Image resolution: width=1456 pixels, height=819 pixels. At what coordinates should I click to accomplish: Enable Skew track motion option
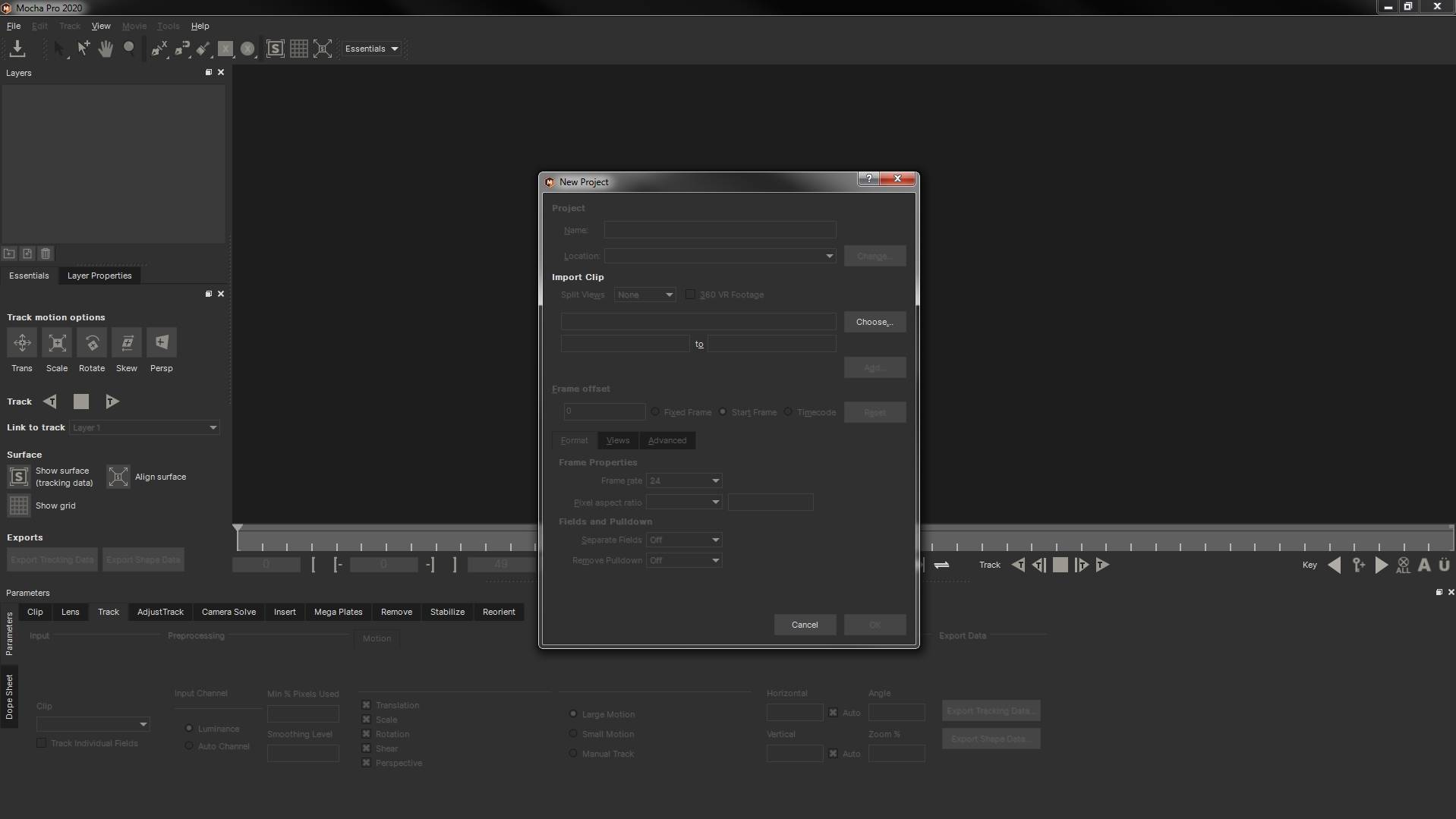coord(127,342)
